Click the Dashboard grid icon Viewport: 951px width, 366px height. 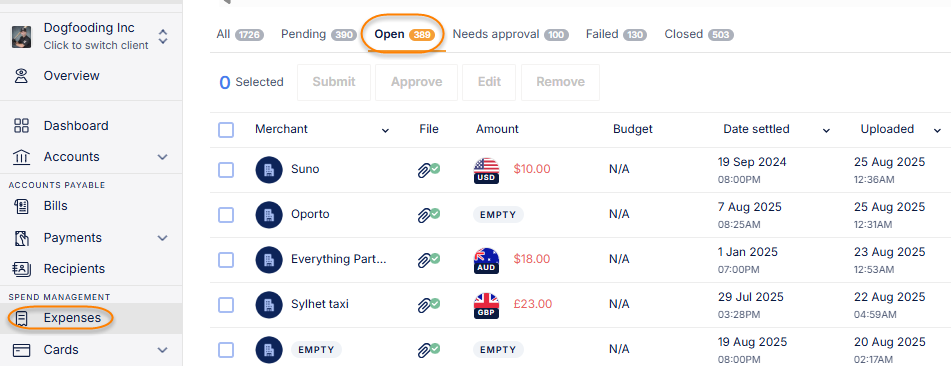tap(21, 126)
